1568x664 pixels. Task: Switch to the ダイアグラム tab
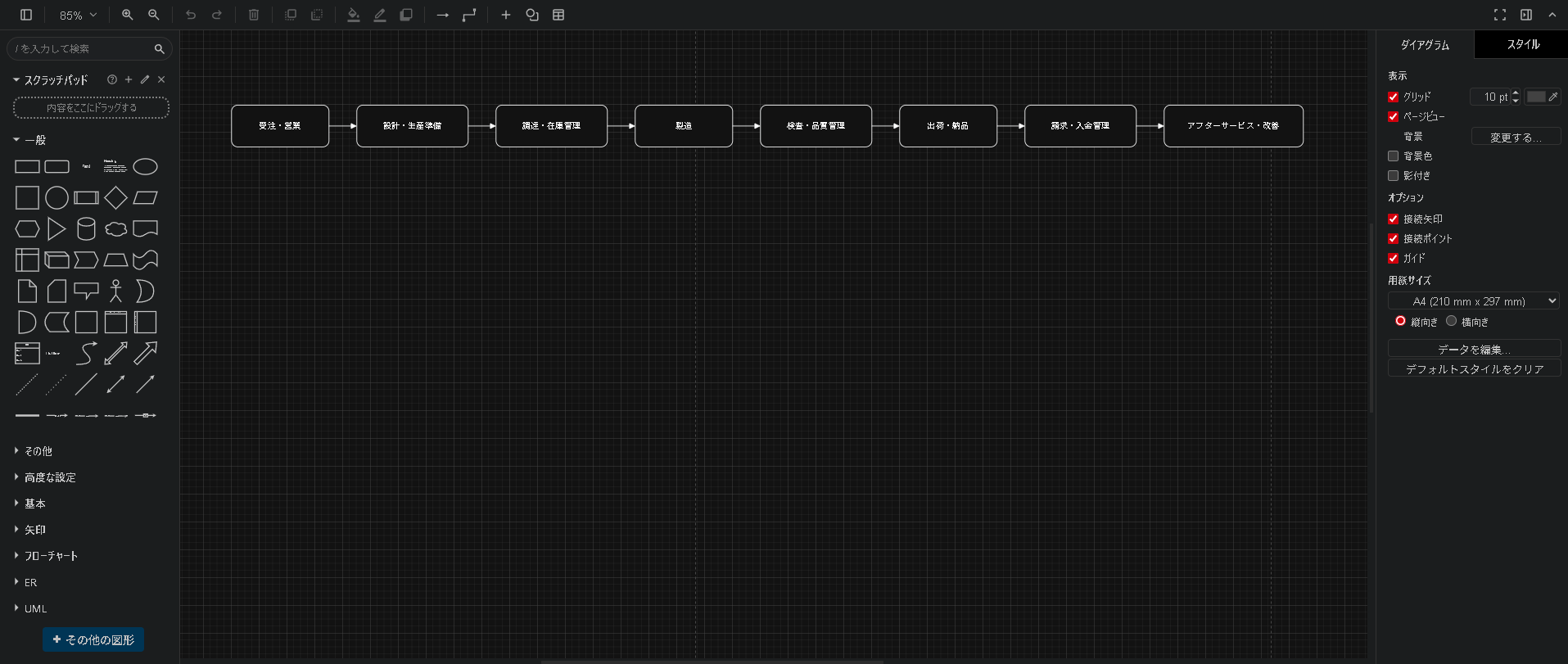(1425, 45)
